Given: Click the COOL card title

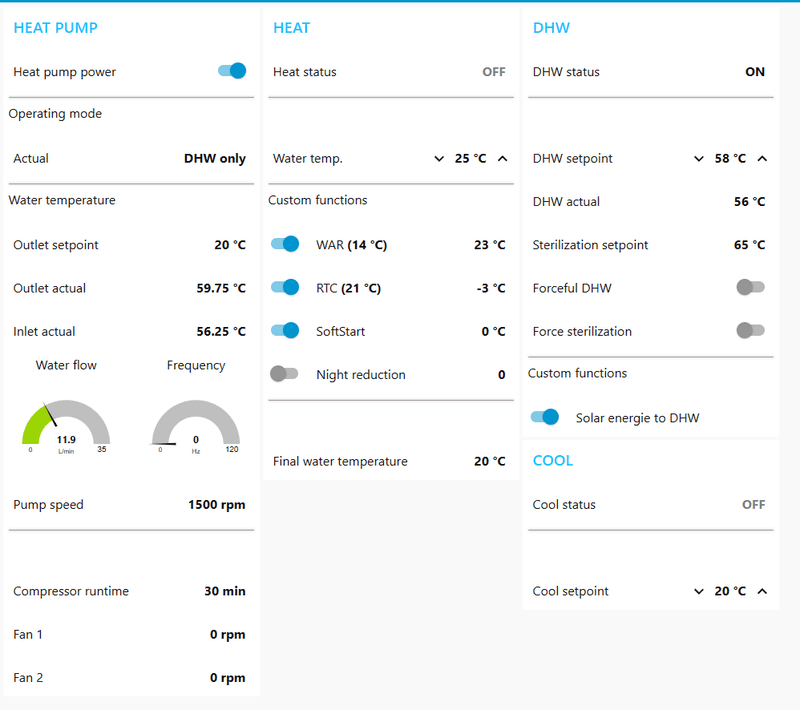Looking at the screenshot, I should tap(553, 461).
